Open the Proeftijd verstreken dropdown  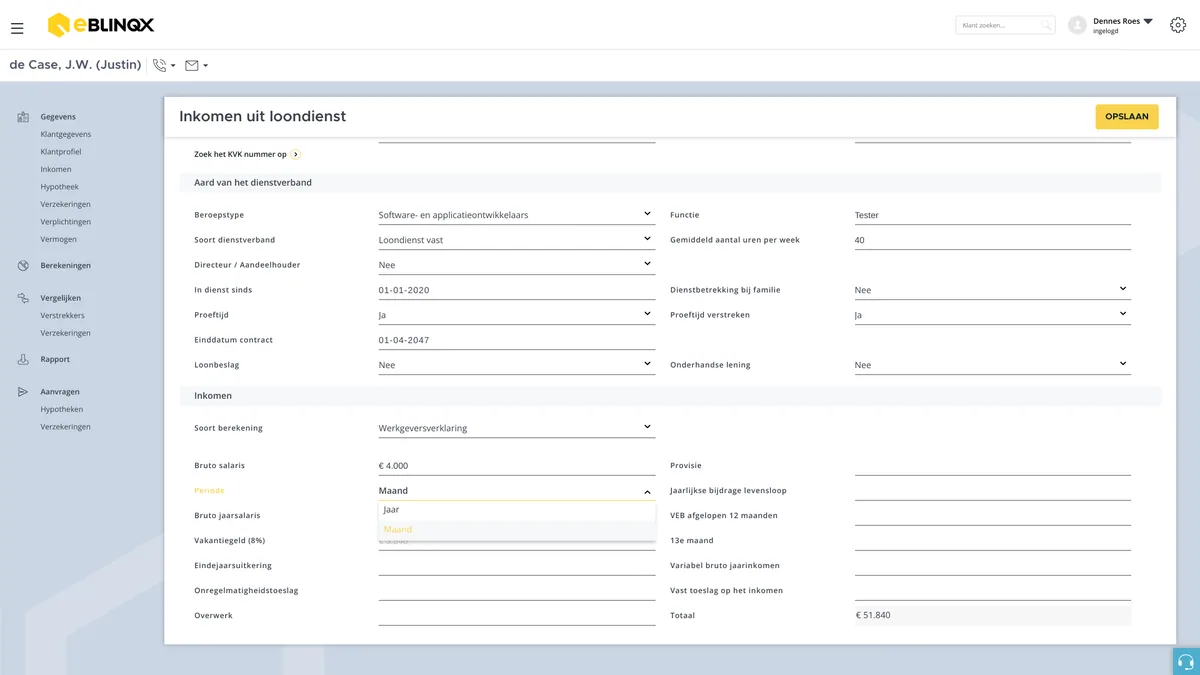(x=993, y=315)
